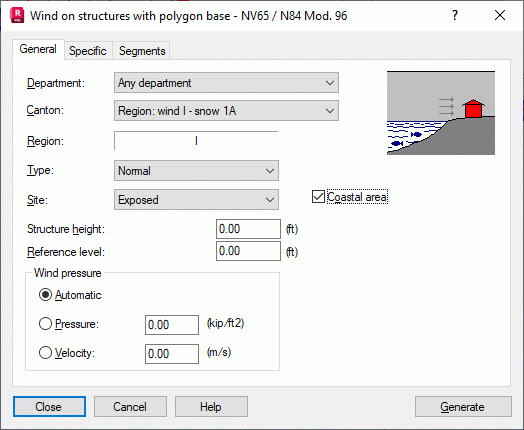Click the Cancel button
This screenshot has height=430, width=524.
point(130,407)
